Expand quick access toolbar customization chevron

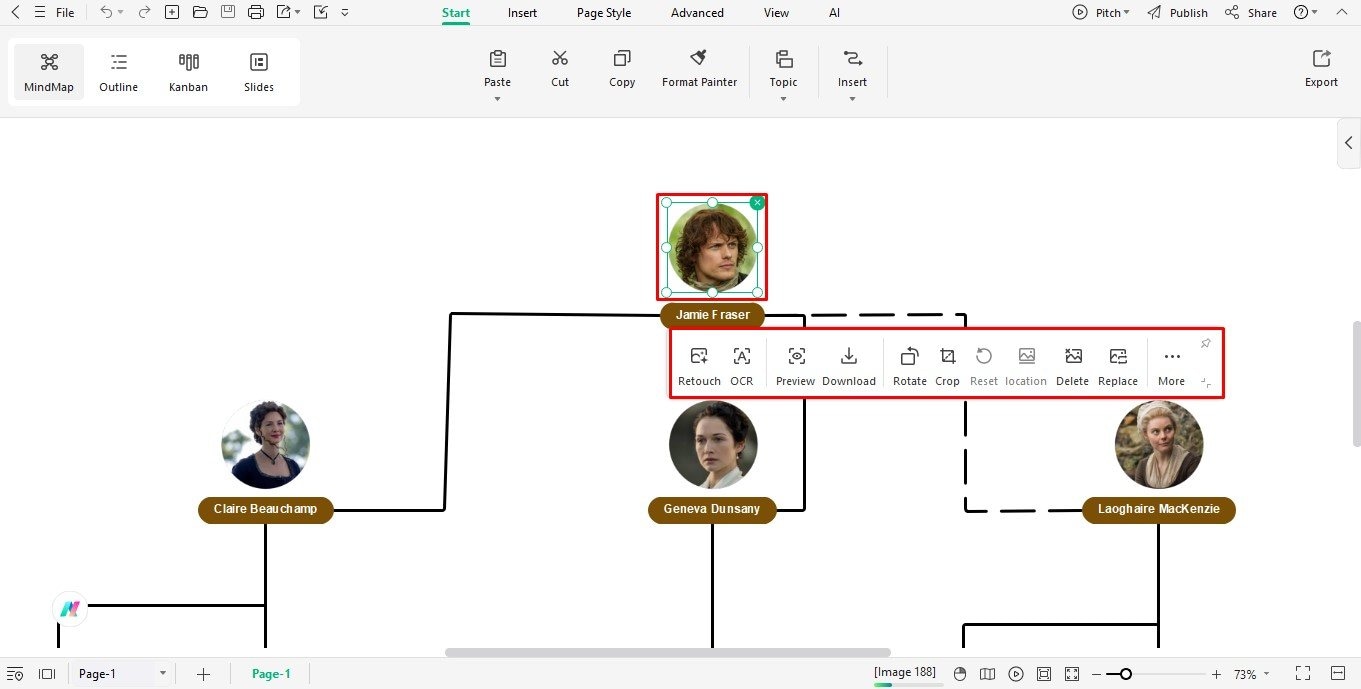point(345,13)
